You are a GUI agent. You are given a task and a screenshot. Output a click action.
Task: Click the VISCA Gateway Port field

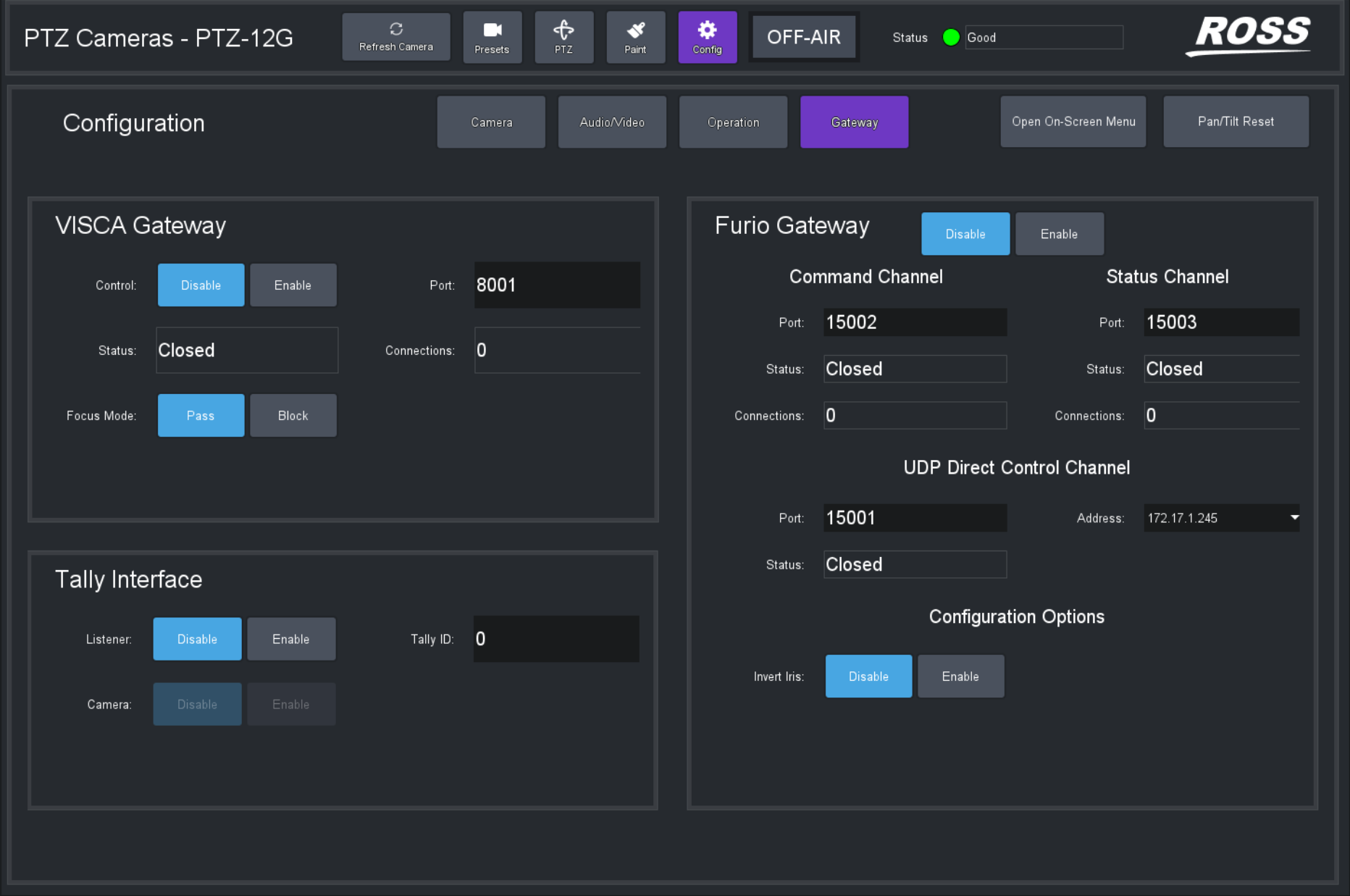coord(556,285)
